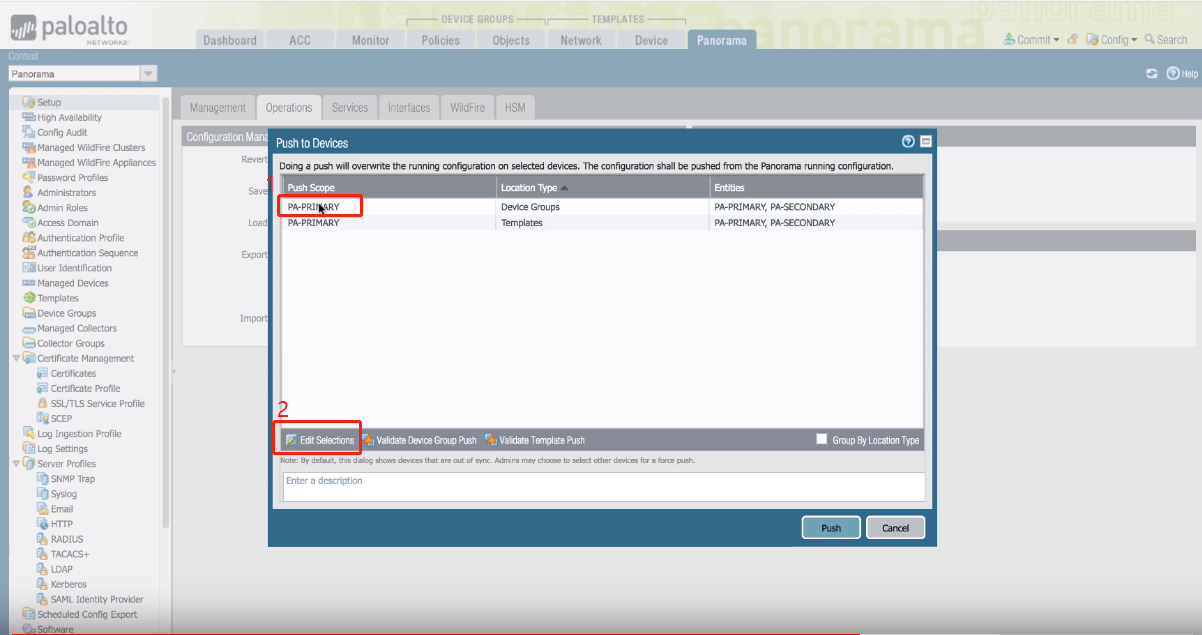
Task: Click Validate Device Group Push icon
Action: 368,440
